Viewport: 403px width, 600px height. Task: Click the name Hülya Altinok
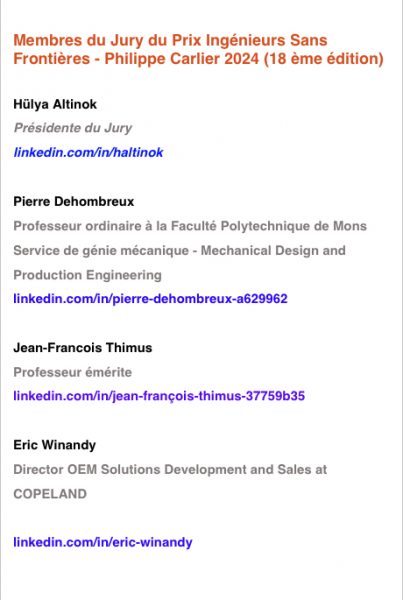pos(55,104)
